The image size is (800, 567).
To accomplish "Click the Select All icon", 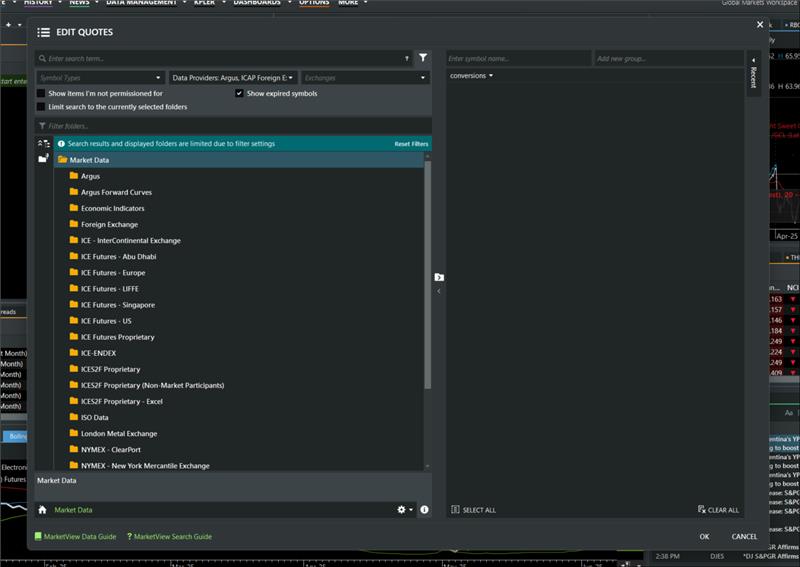I will tap(455, 509).
